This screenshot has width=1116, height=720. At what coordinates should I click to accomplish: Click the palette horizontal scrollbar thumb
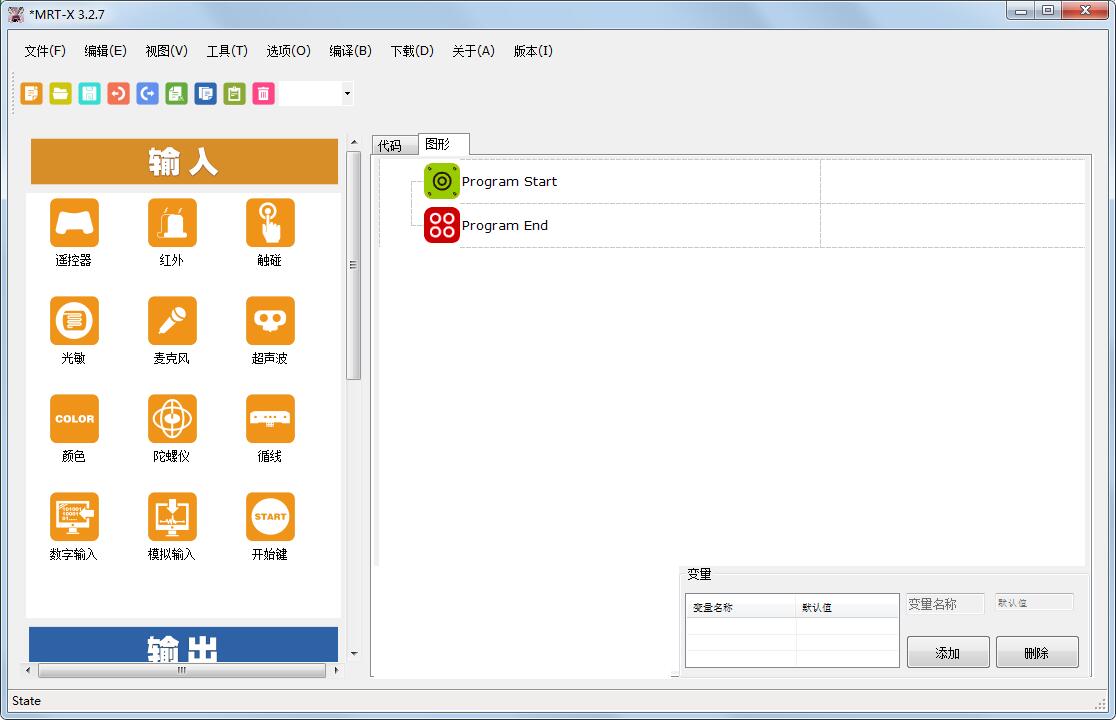click(x=181, y=670)
